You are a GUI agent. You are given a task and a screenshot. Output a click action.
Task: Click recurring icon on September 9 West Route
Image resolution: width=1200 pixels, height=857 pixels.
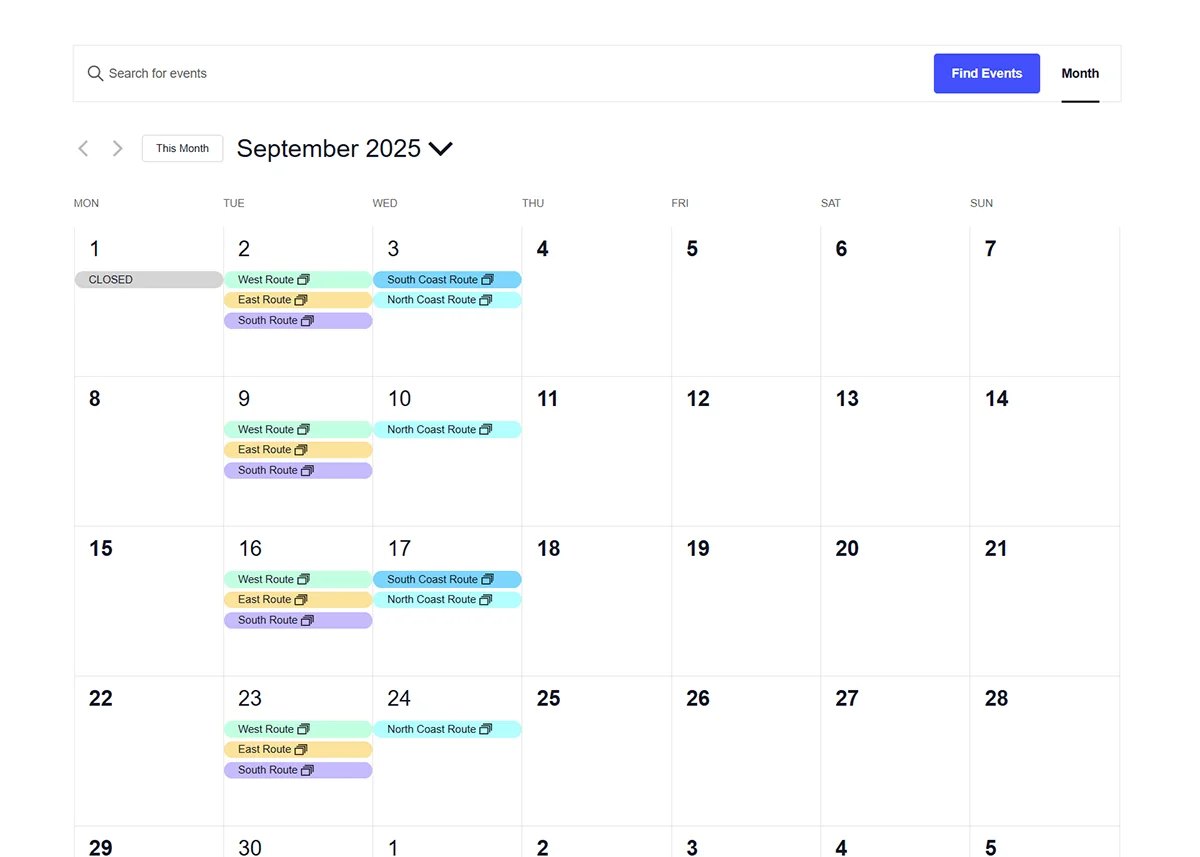click(x=304, y=430)
